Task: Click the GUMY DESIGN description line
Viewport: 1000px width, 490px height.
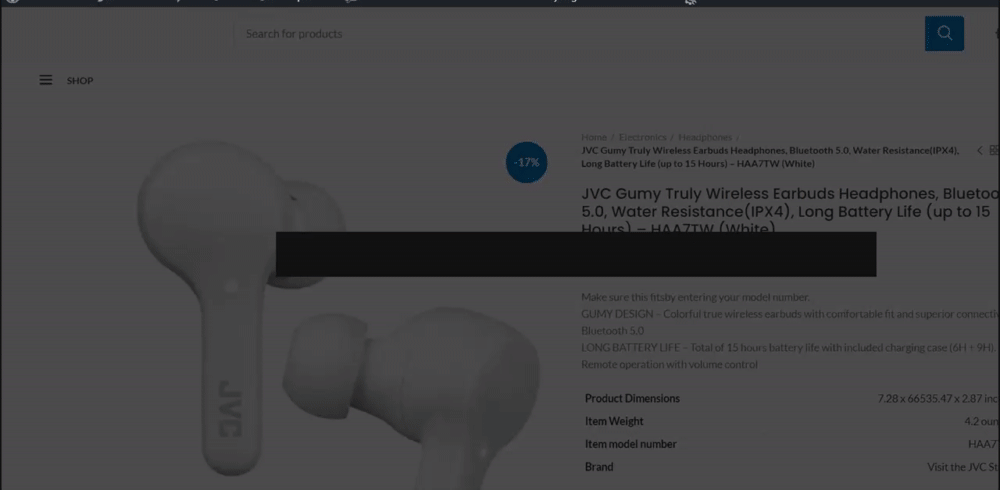Action: point(790,314)
